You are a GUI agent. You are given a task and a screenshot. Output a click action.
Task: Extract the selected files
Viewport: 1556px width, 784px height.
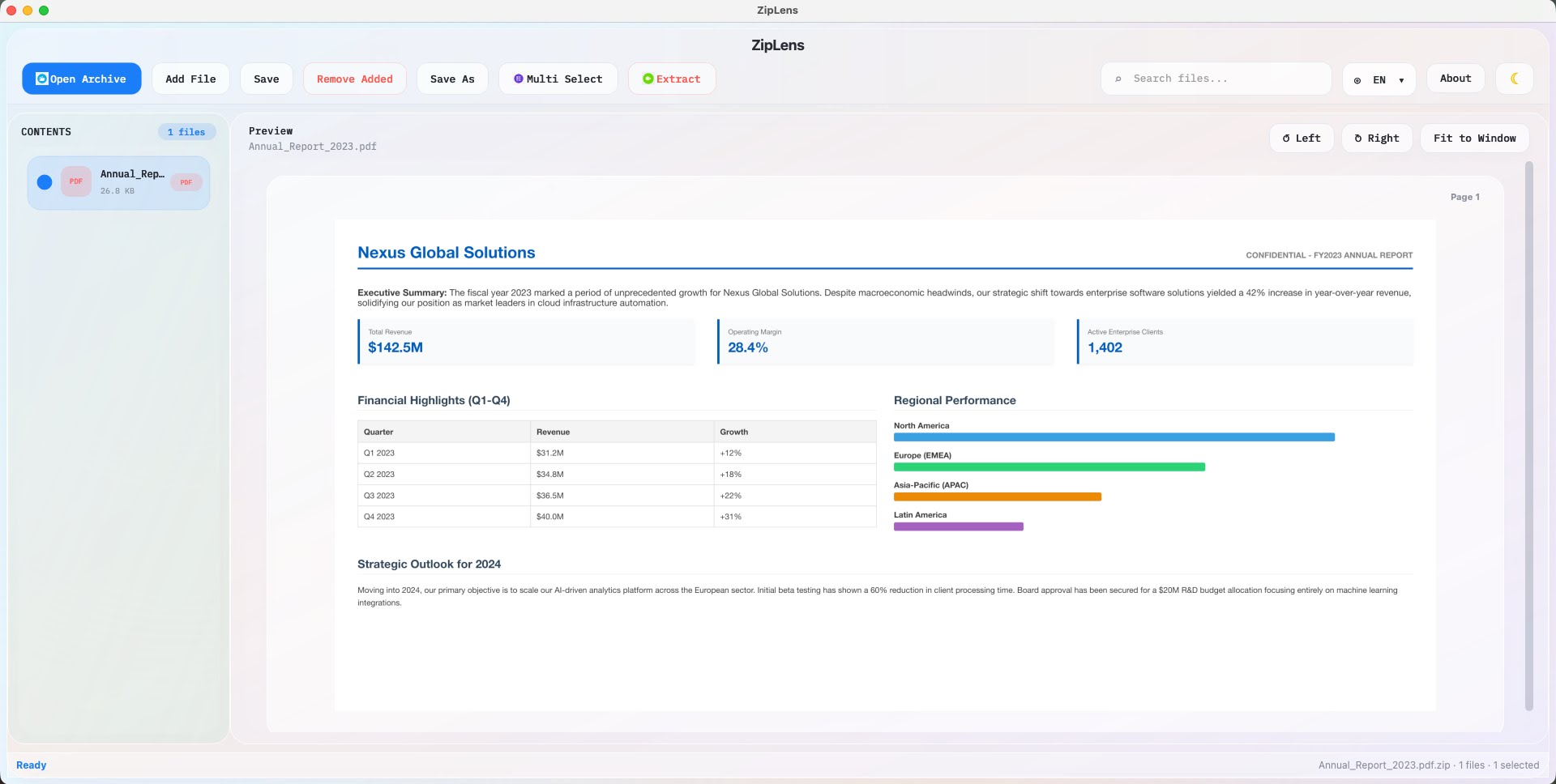tap(671, 79)
